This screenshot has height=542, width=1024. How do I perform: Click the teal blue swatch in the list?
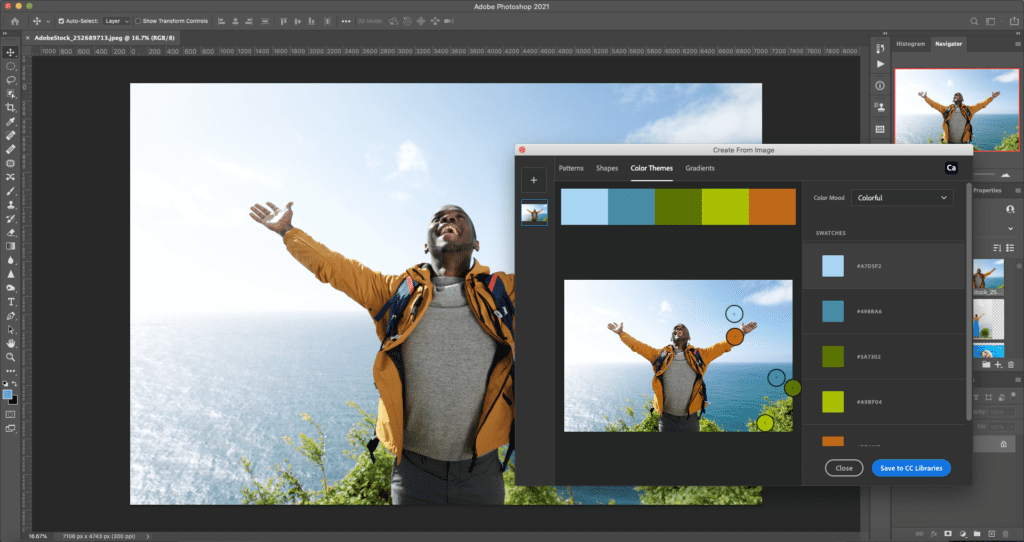tap(833, 311)
